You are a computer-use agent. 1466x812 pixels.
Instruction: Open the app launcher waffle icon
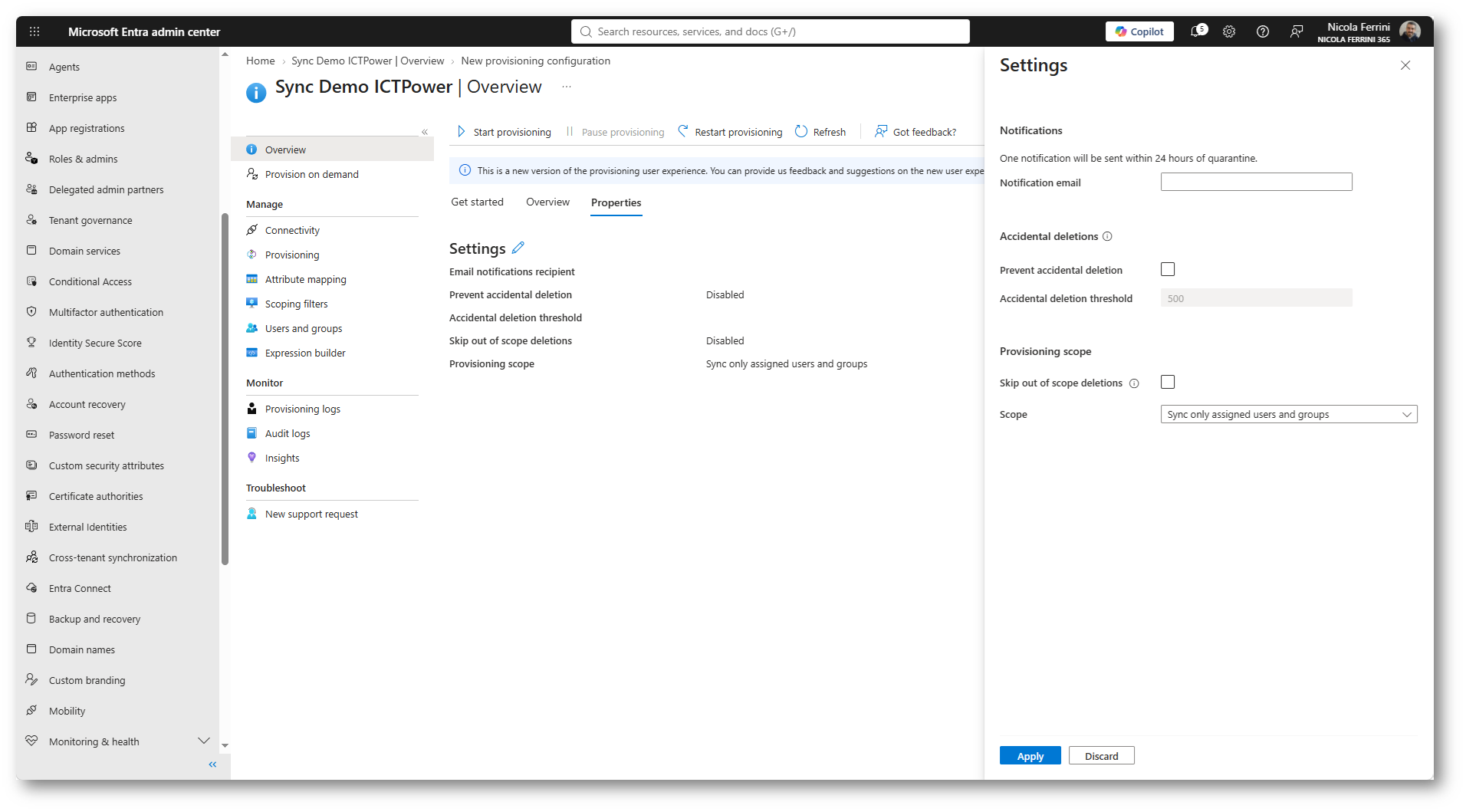tap(35, 31)
